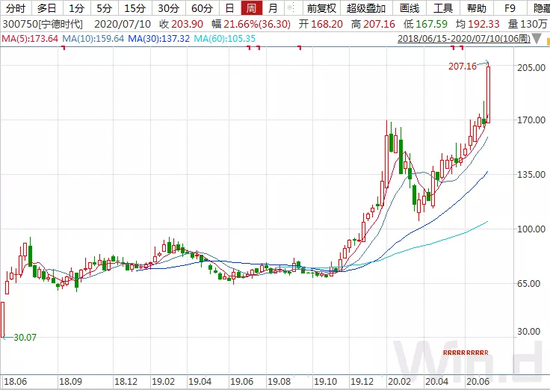Switch to the 分时 intraday view
This screenshot has width=550, height=390.
pyautogui.click(x=15, y=8)
